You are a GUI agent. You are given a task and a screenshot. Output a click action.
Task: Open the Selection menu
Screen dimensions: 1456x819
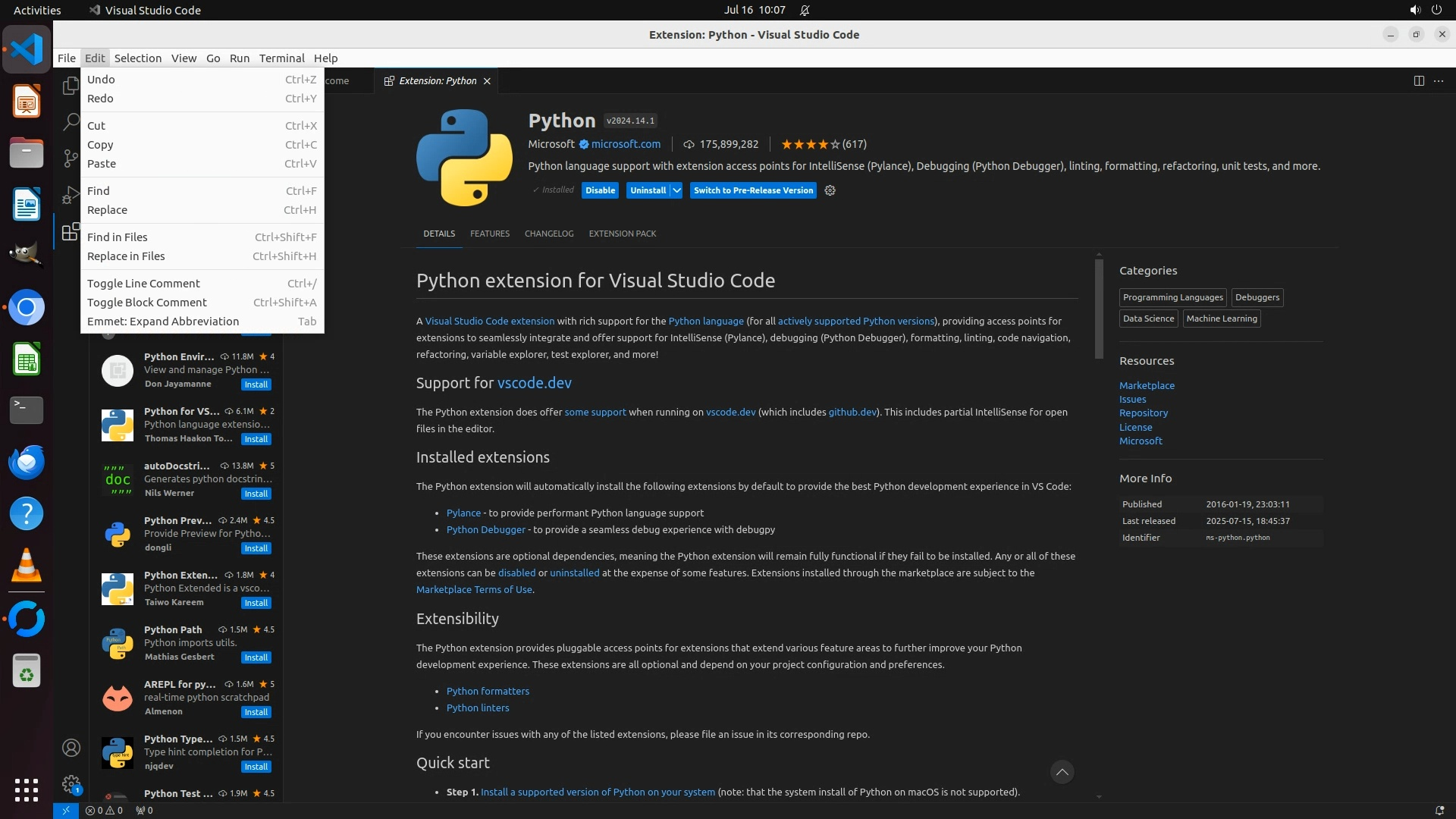(137, 58)
